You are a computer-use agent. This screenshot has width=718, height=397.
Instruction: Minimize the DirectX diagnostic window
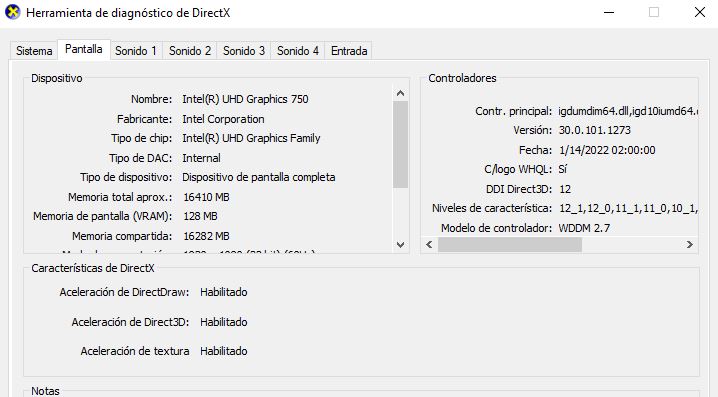tap(609, 12)
